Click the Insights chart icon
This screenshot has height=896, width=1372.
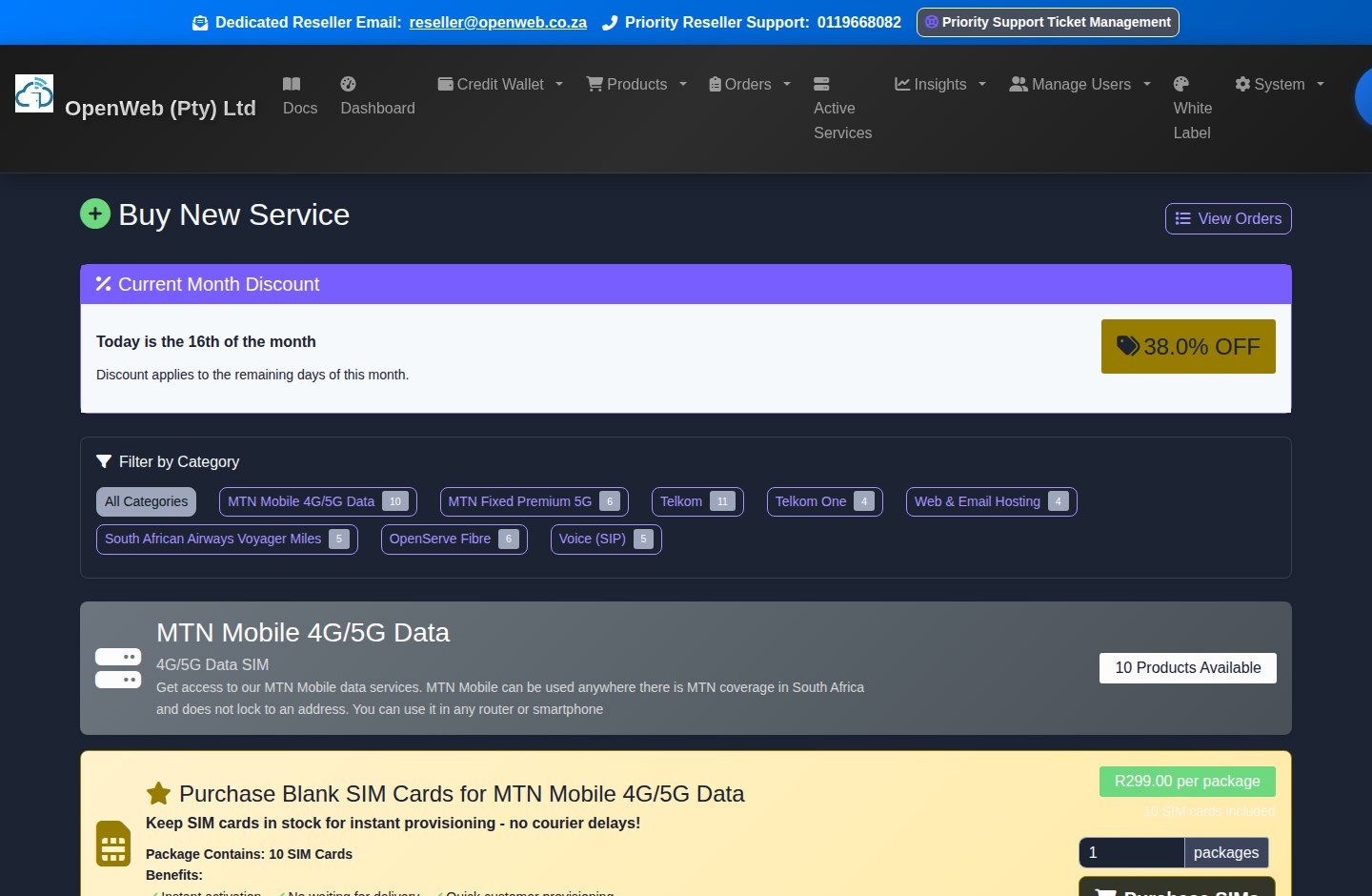[902, 84]
